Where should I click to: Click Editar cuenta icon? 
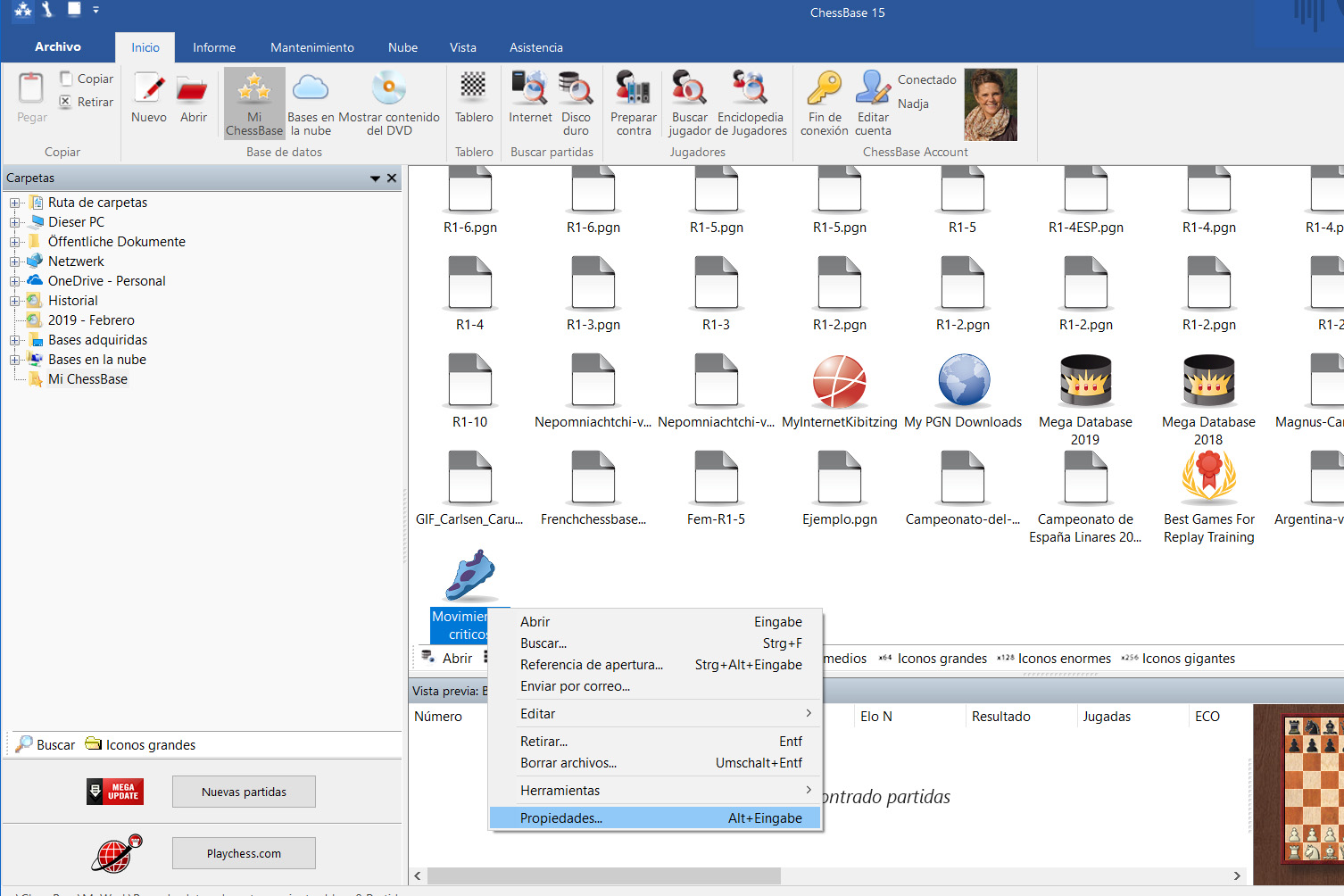pos(873,87)
